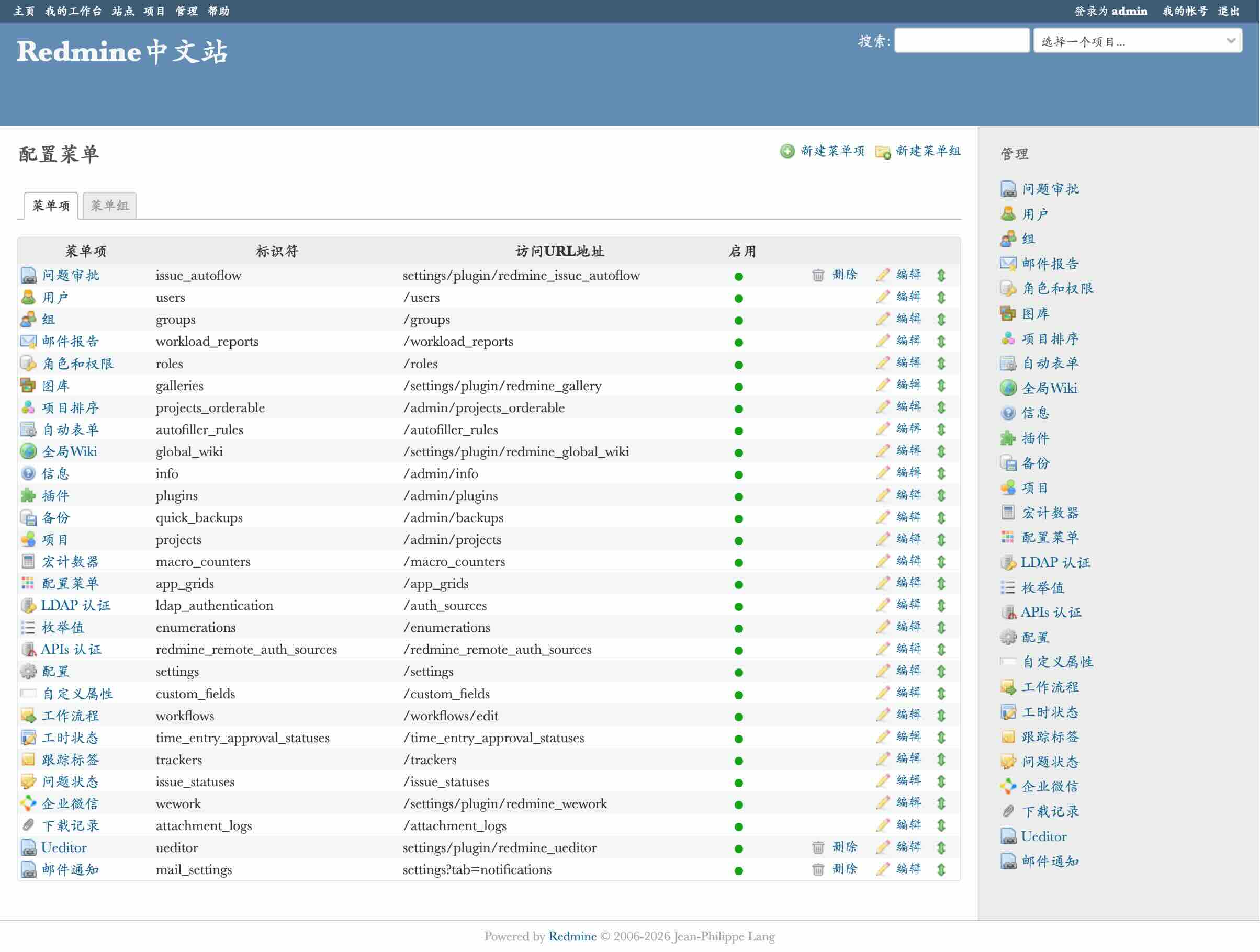The height and width of the screenshot is (952, 1260).
Task: Open 问题状态 in the sidebar
Action: (1050, 762)
